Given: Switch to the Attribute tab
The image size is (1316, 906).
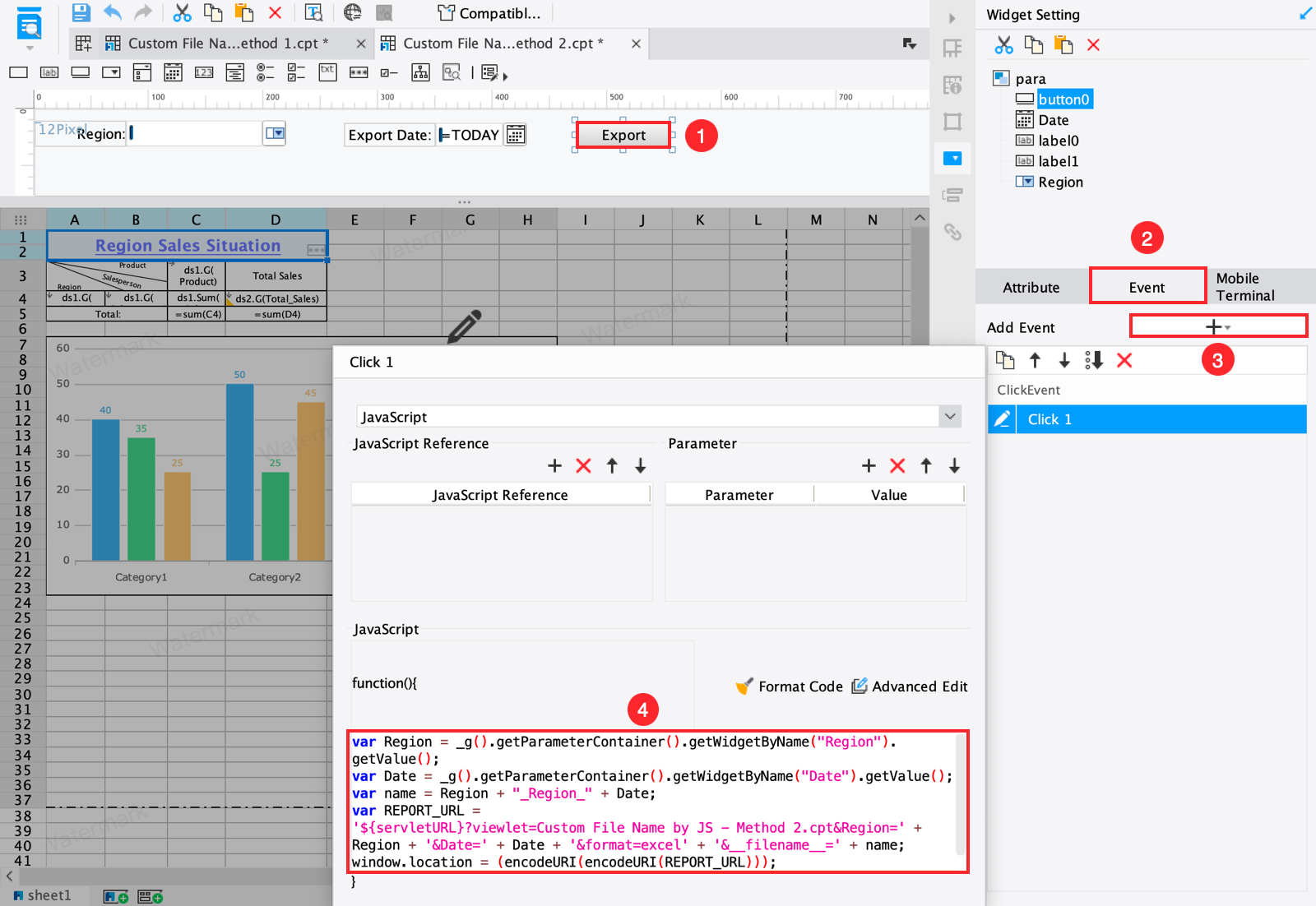Looking at the screenshot, I should tap(1031, 287).
